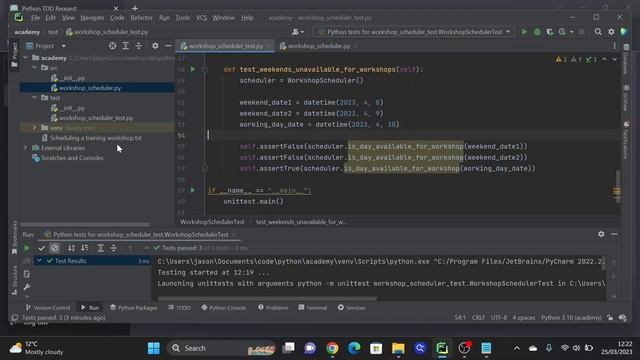Open TODO tool window

point(180,307)
